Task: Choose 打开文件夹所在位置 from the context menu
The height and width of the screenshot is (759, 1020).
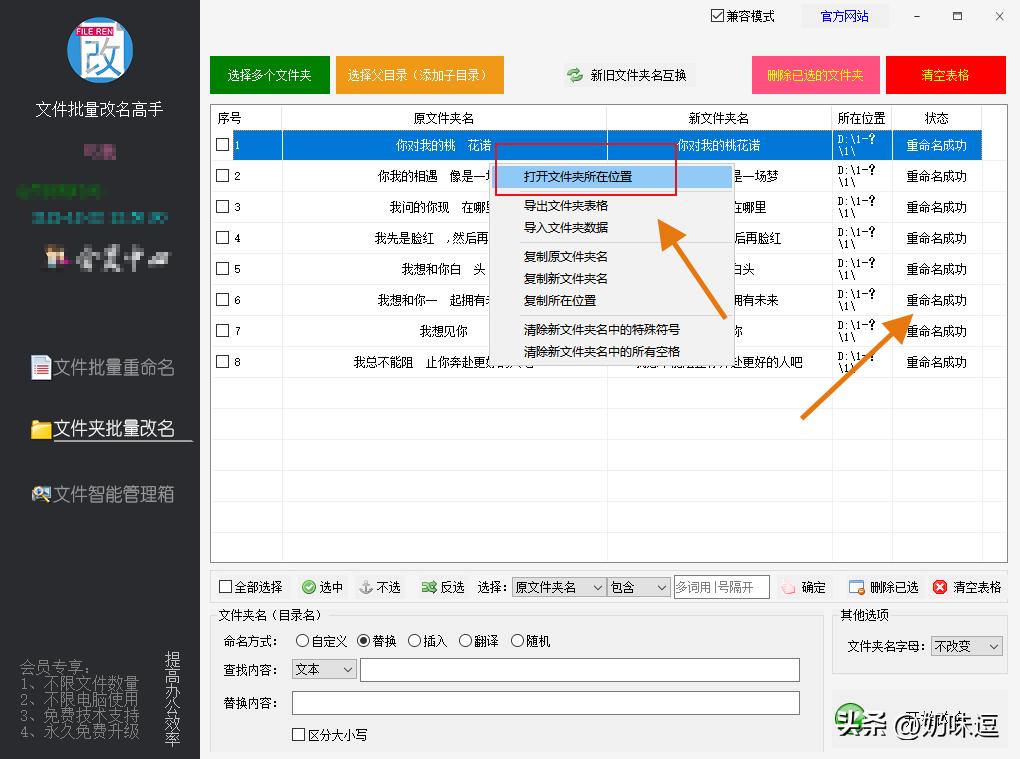Action: click(x=578, y=176)
